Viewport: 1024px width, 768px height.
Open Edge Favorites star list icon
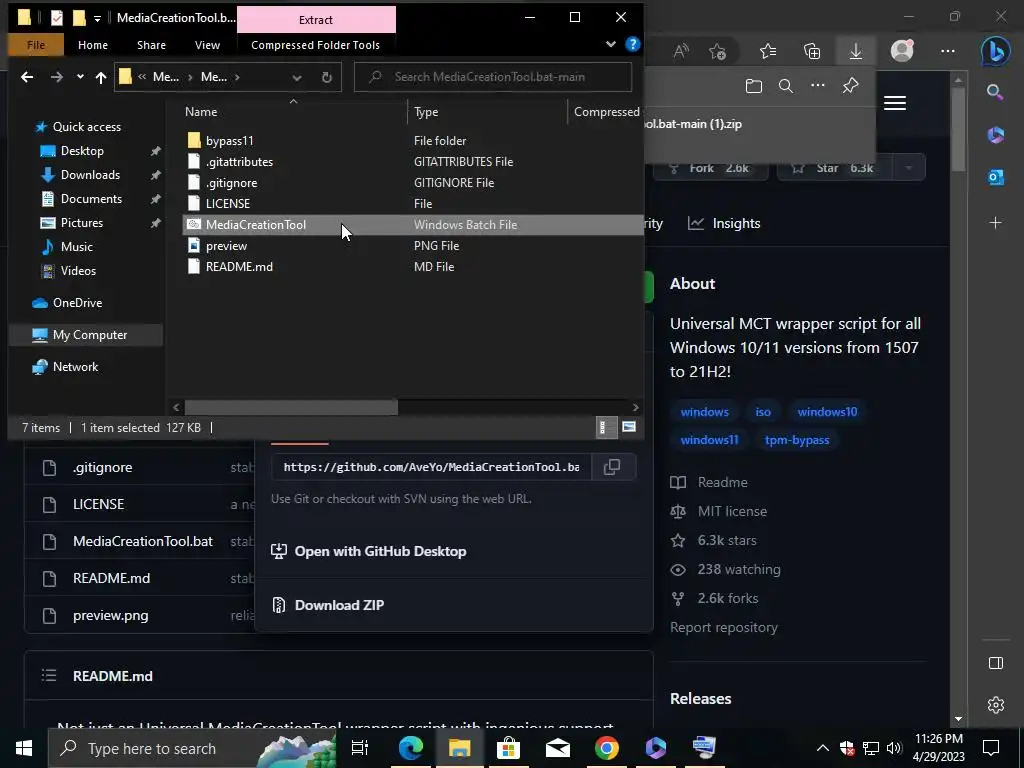point(768,51)
